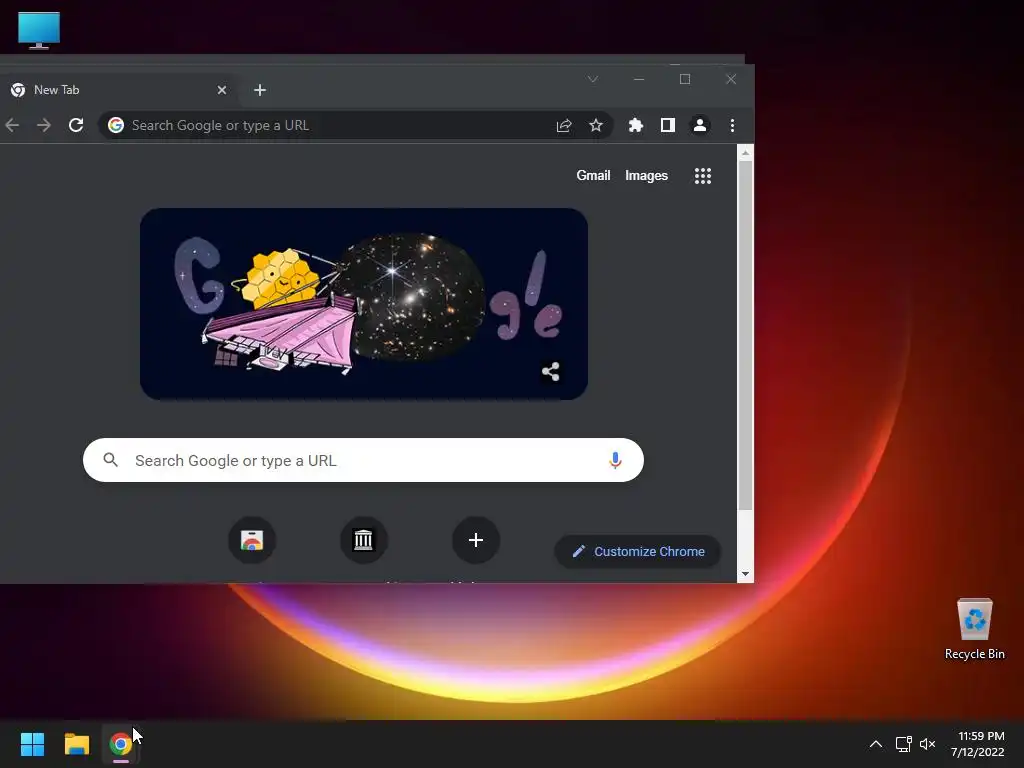
Task: Open the Google apps grid
Action: pyautogui.click(x=703, y=176)
